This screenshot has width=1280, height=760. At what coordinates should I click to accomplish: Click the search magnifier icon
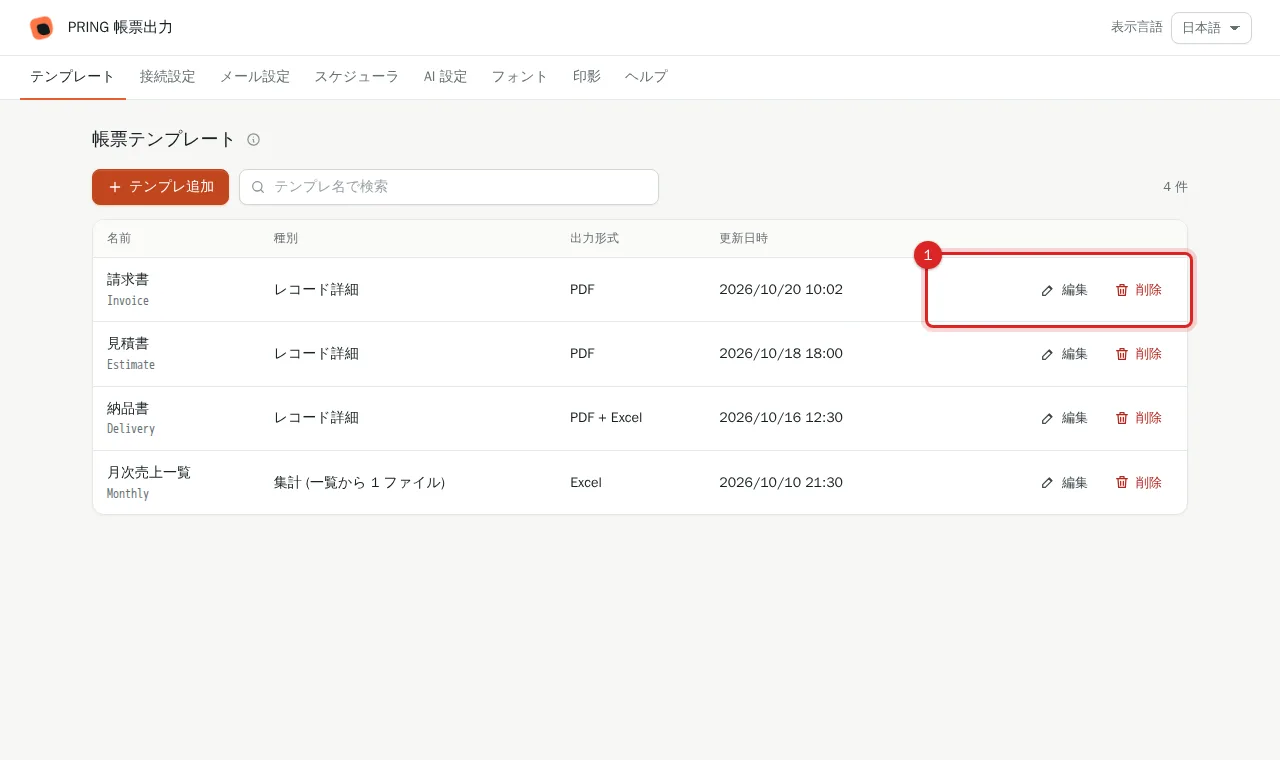pyautogui.click(x=258, y=187)
